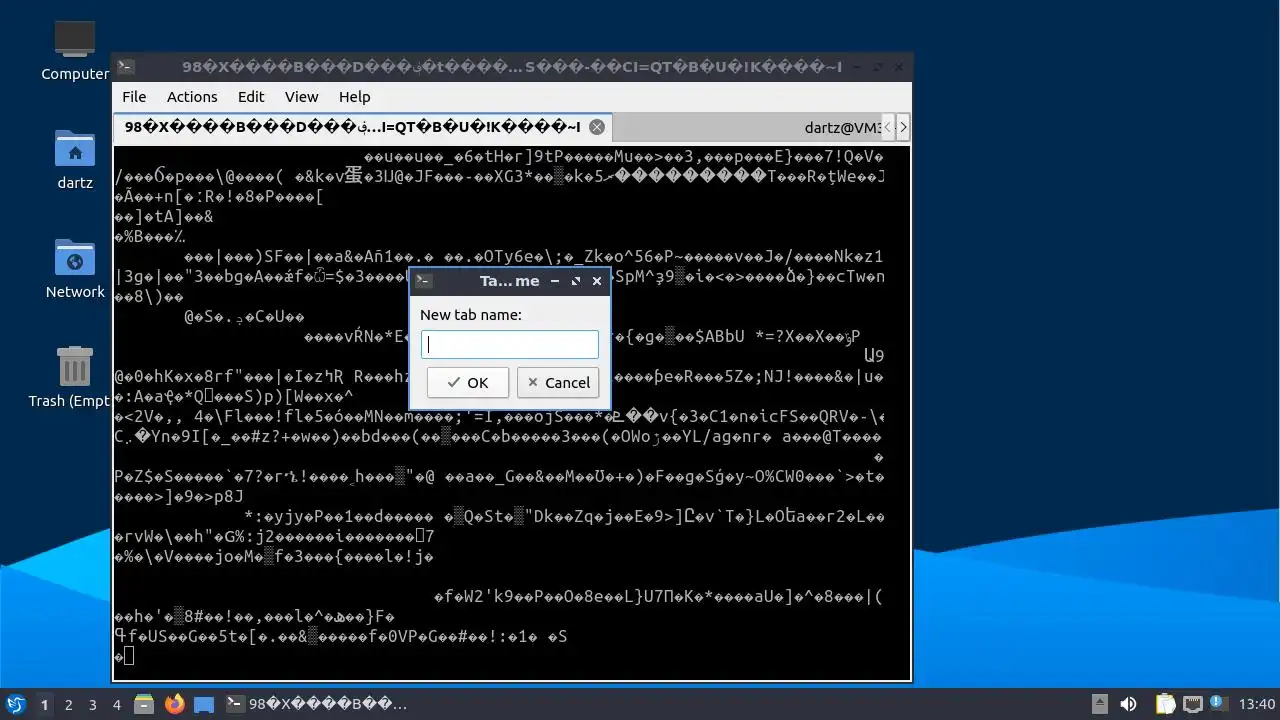Select the terminal task in the taskbar
The width and height of the screenshot is (1280, 720).
tap(316, 704)
